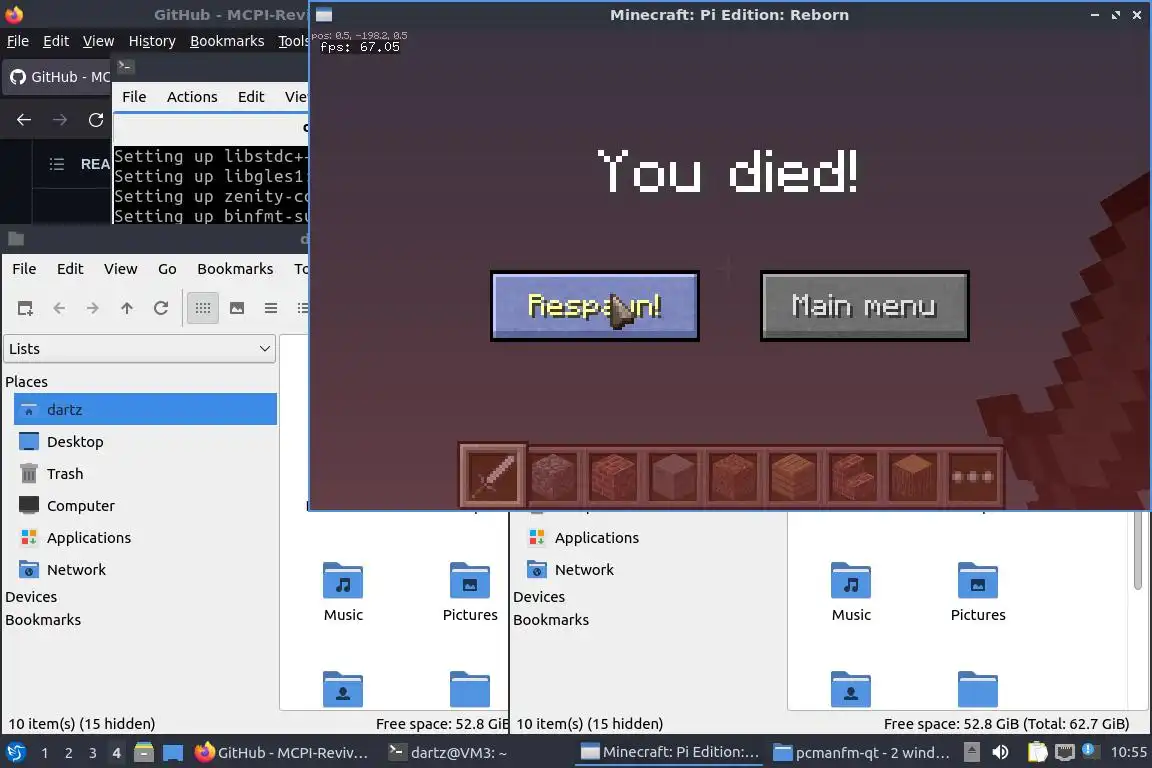Screen dimensions: 1152x768
Task: Open the Lists side pane dropdown
Action: point(140,348)
